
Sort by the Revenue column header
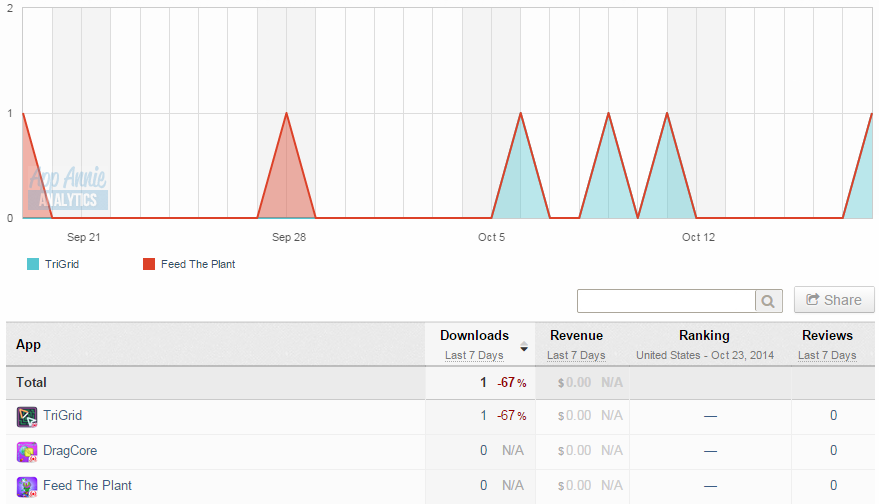576,335
